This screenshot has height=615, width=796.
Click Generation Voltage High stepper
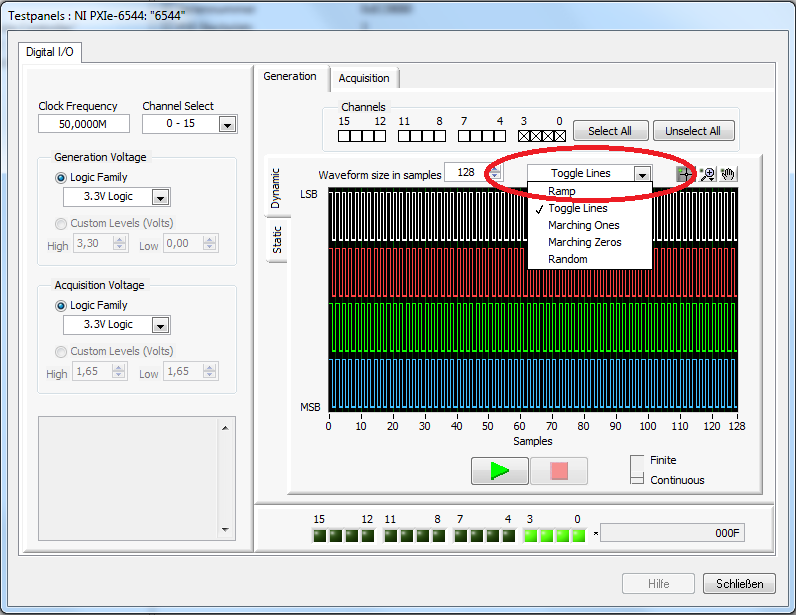(x=120, y=243)
